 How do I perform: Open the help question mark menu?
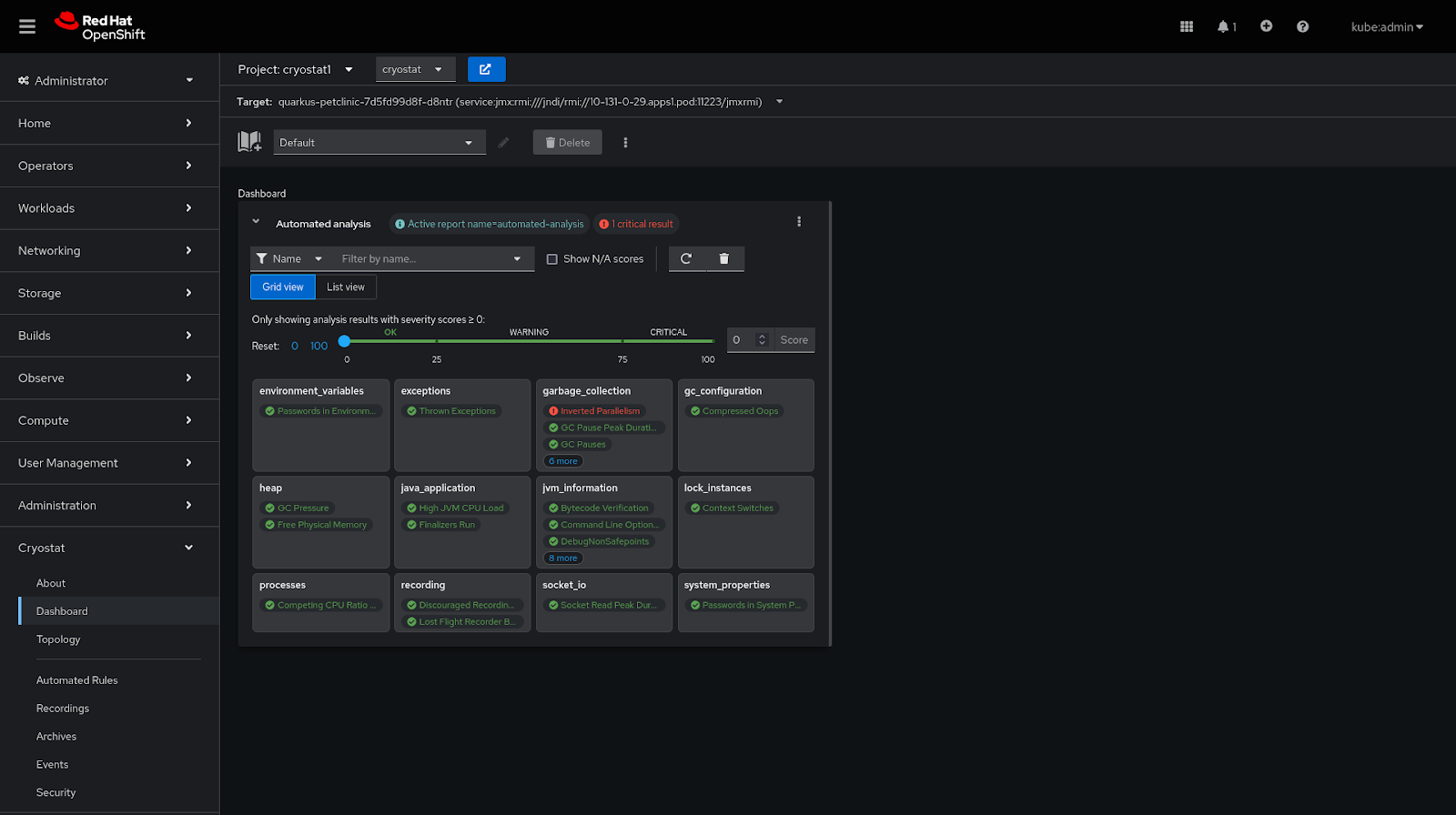1302,26
